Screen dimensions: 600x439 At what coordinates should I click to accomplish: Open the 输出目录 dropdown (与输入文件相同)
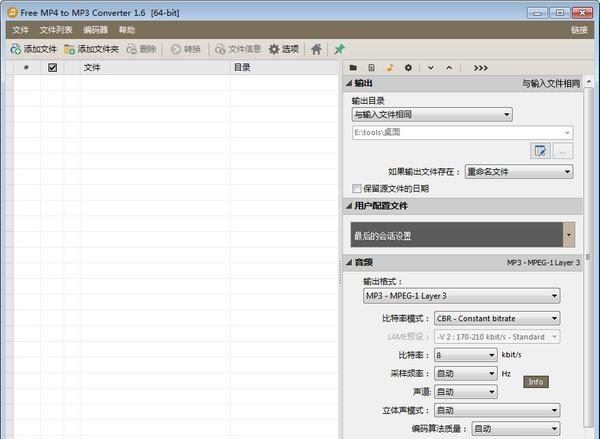pyautogui.click(x=432, y=114)
